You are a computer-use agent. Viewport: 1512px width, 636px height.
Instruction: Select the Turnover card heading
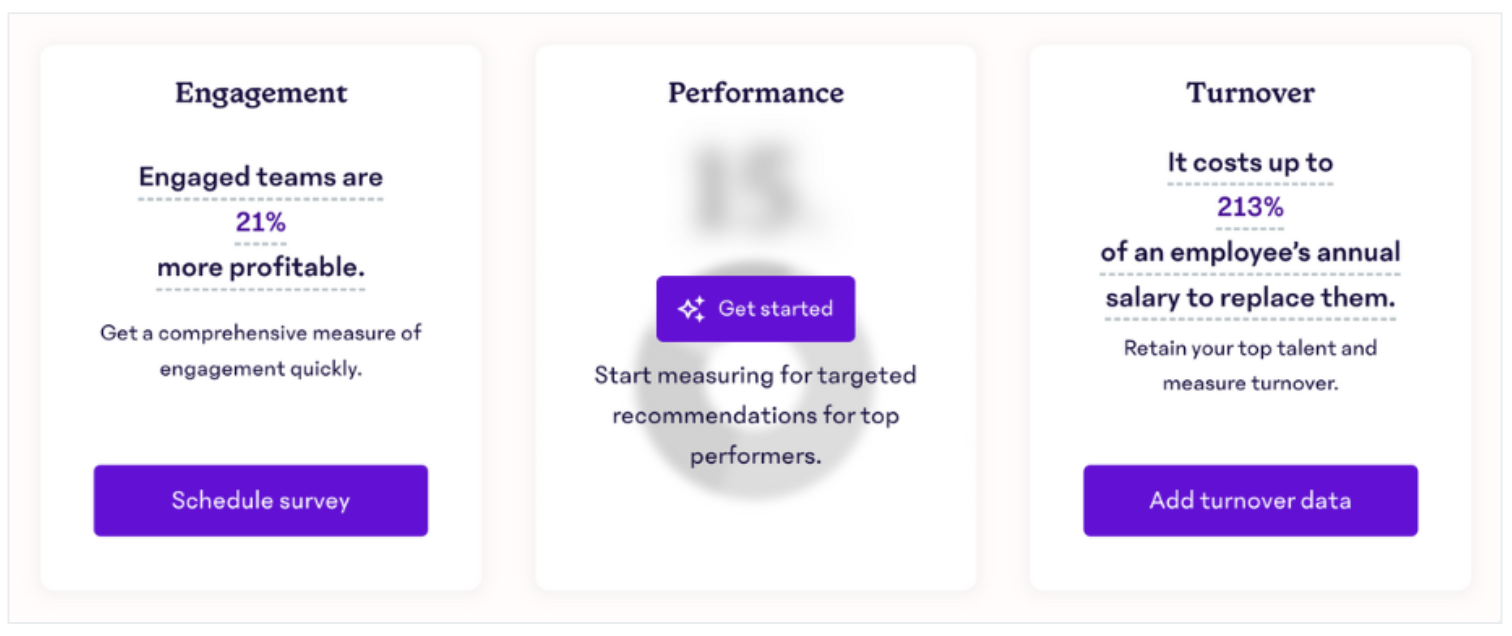(x=1250, y=93)
